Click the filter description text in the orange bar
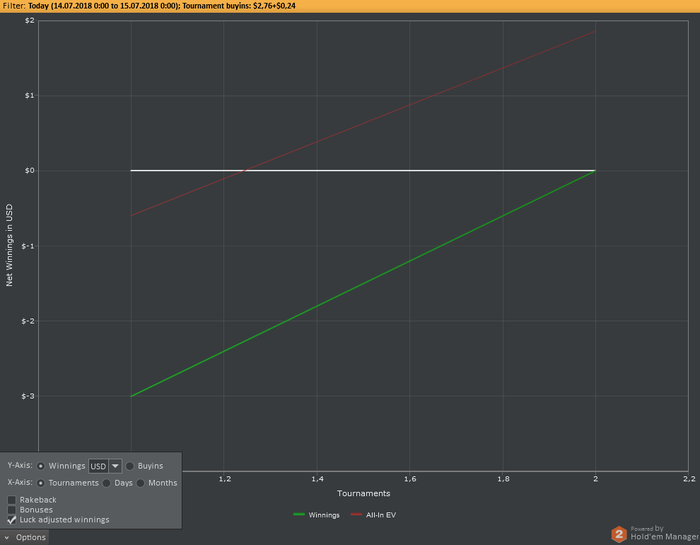This screenshot has width=700, height=545. [149, 6]
